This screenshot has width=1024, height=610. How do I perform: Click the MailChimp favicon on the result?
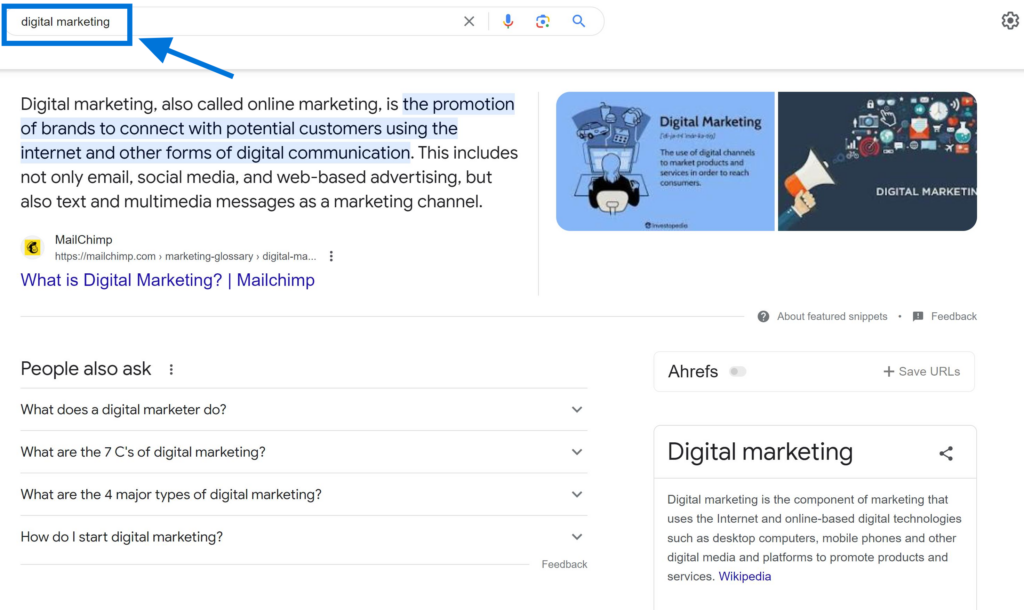coord(32,247)
